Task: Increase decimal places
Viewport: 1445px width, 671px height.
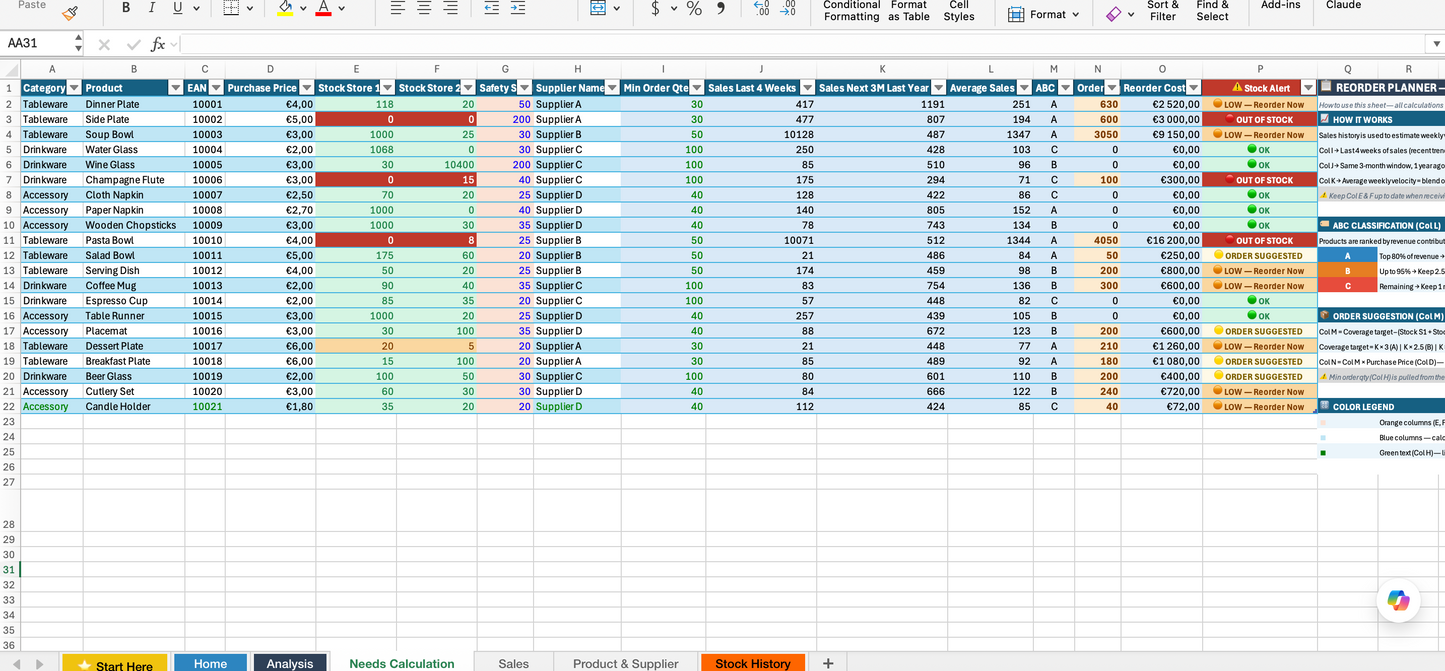Action: pos(762,8)
